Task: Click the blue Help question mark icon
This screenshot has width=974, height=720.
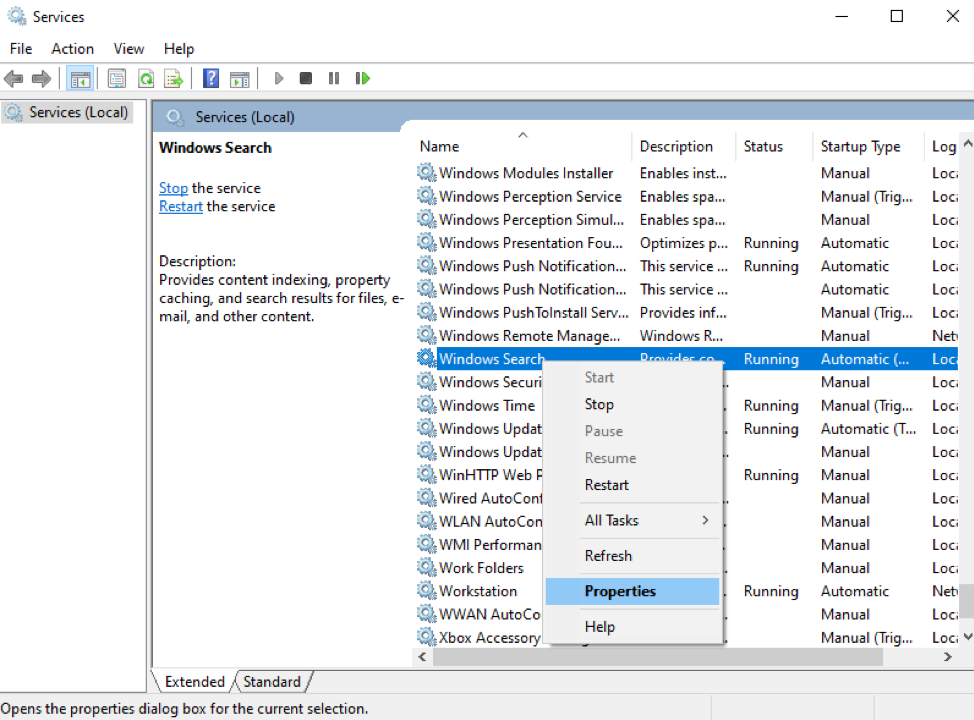Action: click(211, 78)
